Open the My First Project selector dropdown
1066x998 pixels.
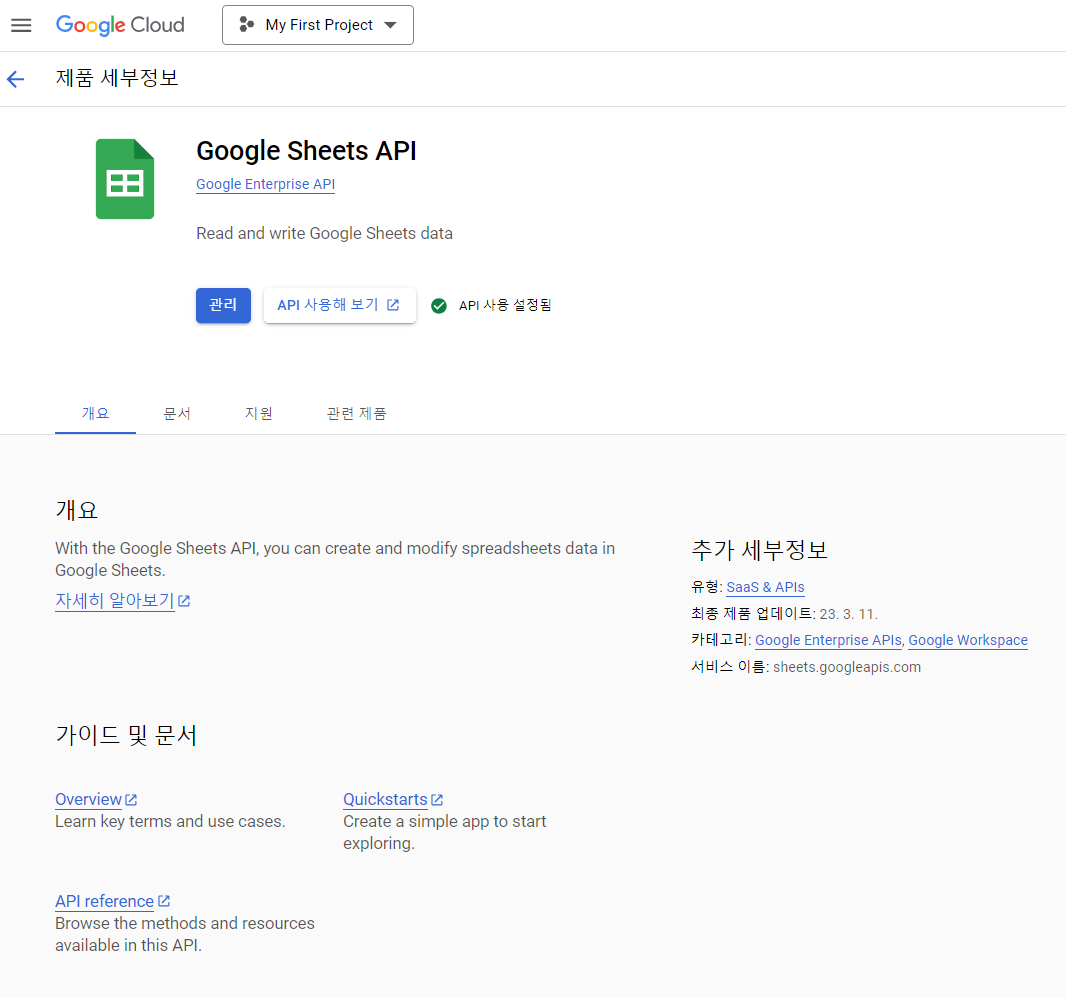click(317, 25)
